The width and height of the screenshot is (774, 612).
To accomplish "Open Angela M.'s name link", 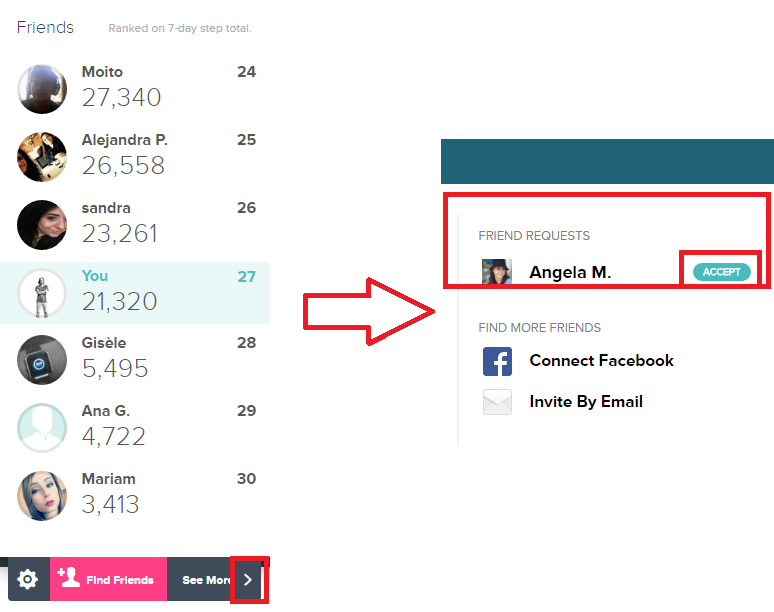I will (570, 272).
